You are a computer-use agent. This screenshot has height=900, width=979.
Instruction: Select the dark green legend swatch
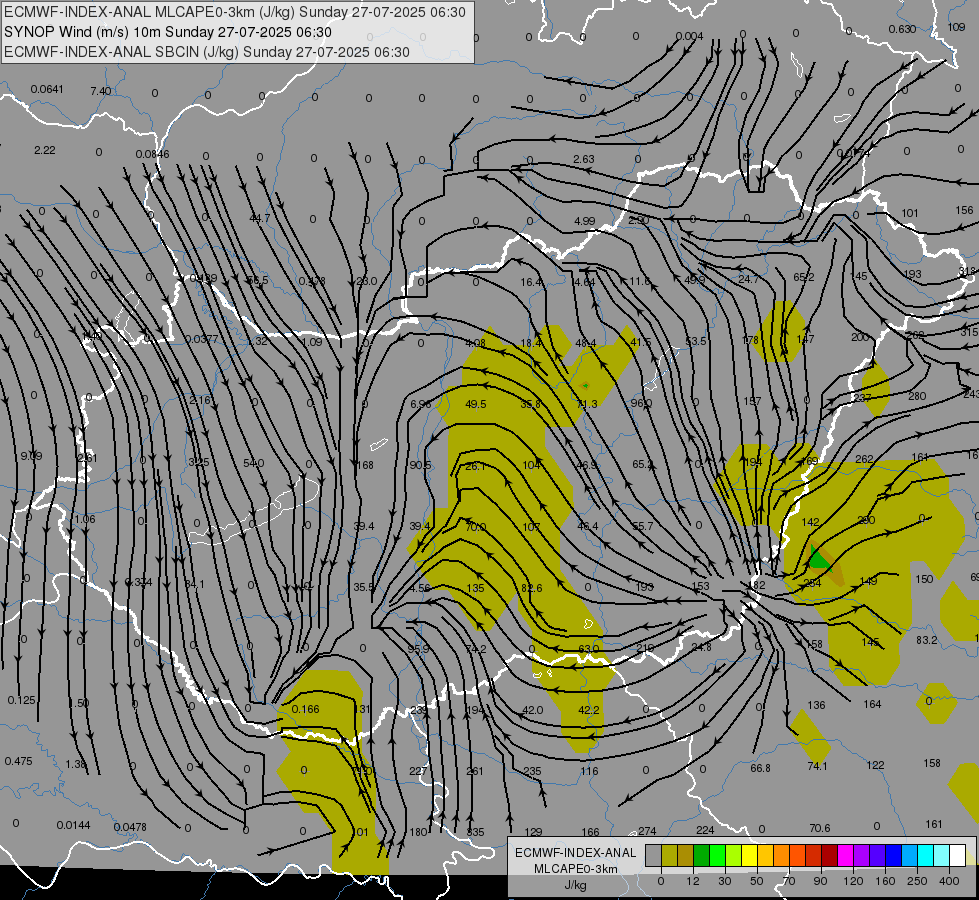tap(701, 856)
